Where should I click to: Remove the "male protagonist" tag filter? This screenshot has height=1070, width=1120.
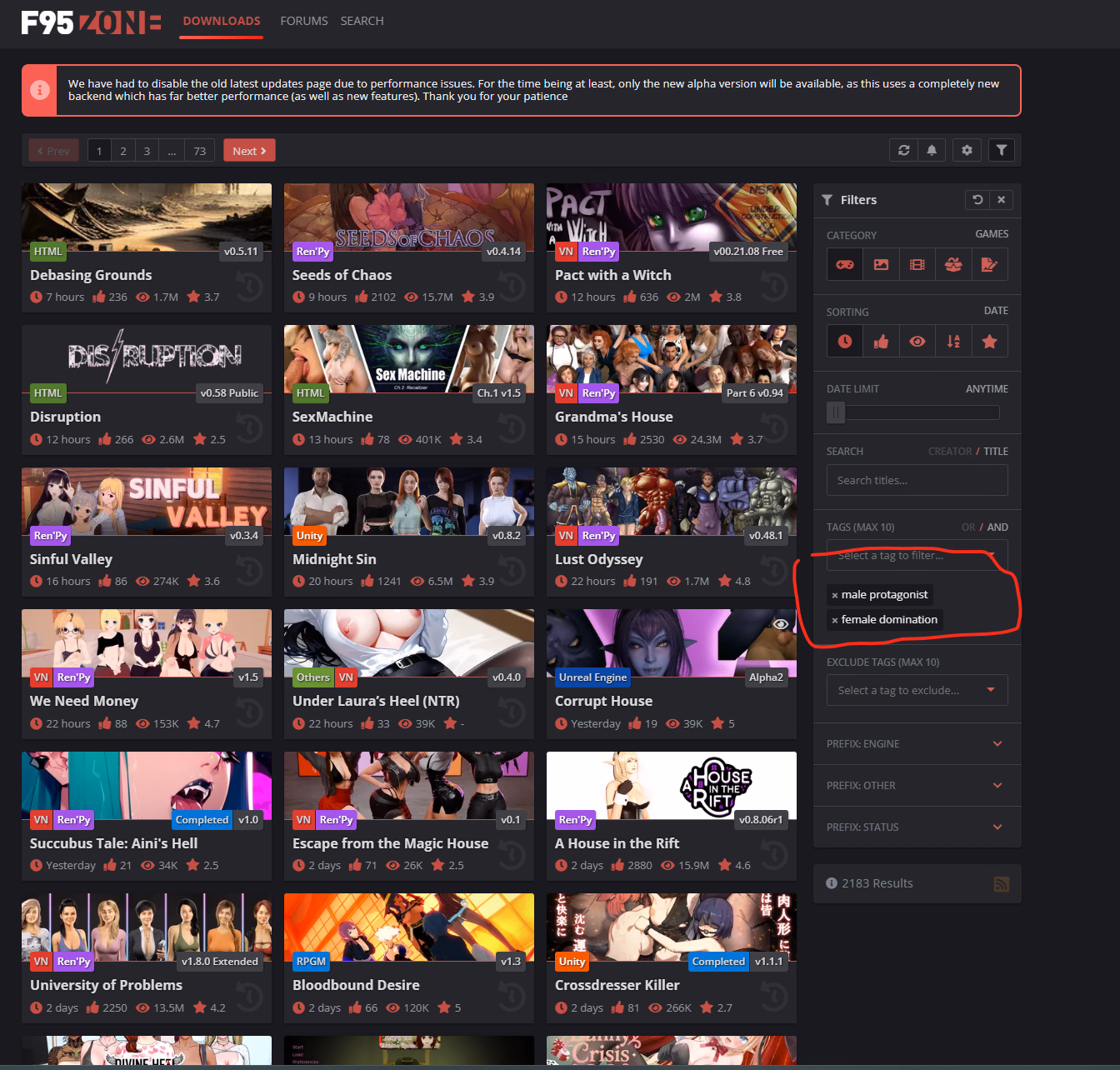[834, 595]
